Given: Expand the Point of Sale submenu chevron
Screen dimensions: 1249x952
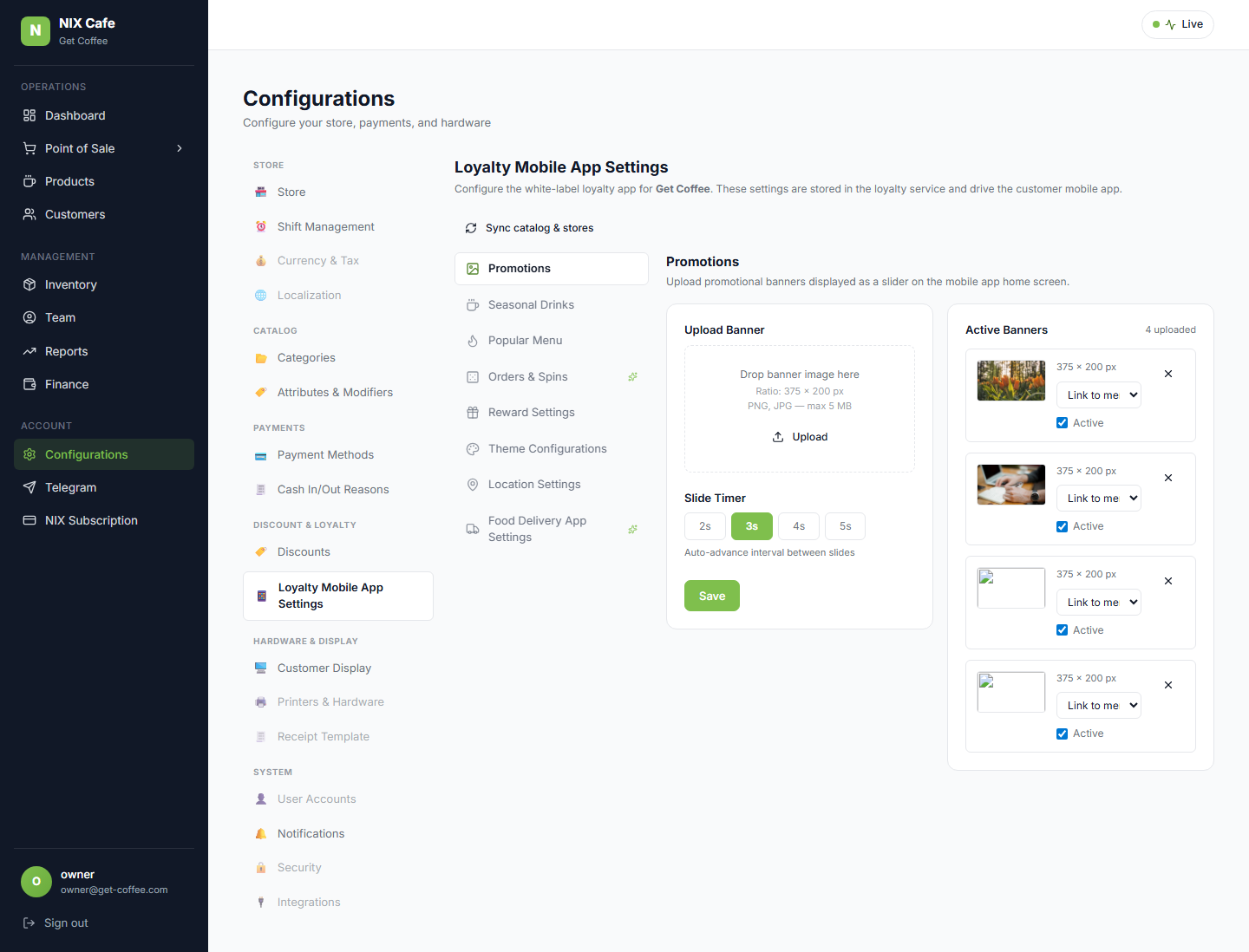Looking at the screenshot, I should pyautogui.click(x=180, y=148).
